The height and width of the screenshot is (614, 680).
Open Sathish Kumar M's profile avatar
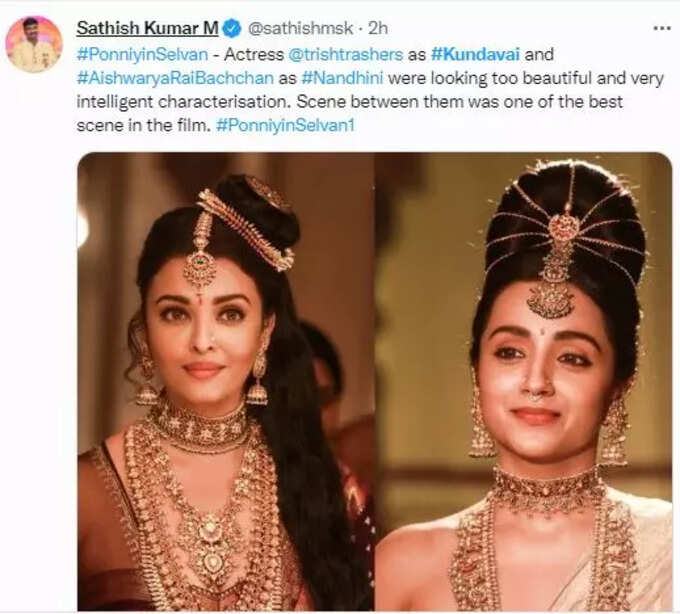[34, 44]
